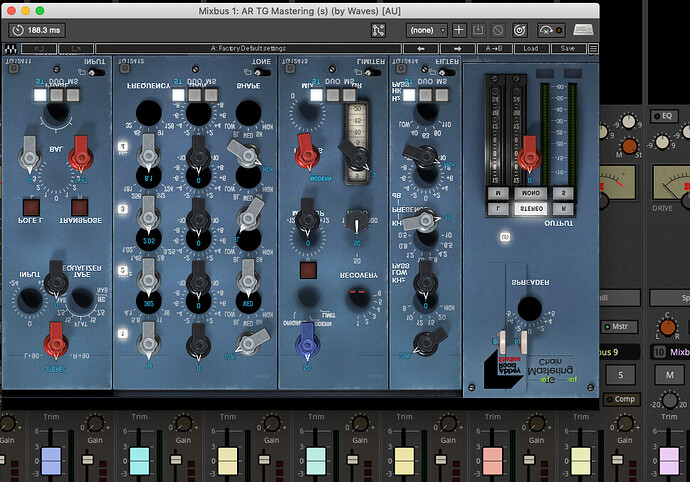Add a new preset with plus icon
Viewport: 690px width, 482px height.
tap(459, 30)
